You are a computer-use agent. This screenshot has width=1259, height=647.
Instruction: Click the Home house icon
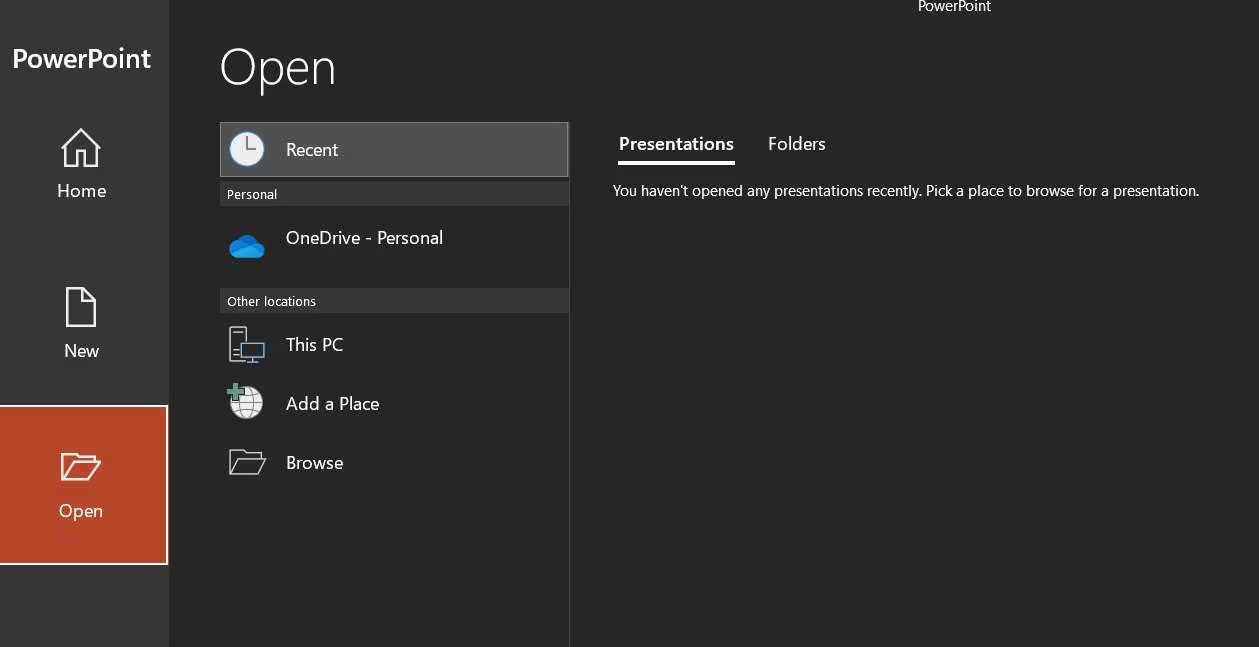tap(81, 149)
